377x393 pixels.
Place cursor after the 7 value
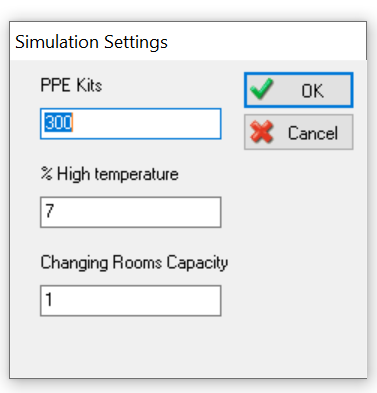[x=55, y=211]
